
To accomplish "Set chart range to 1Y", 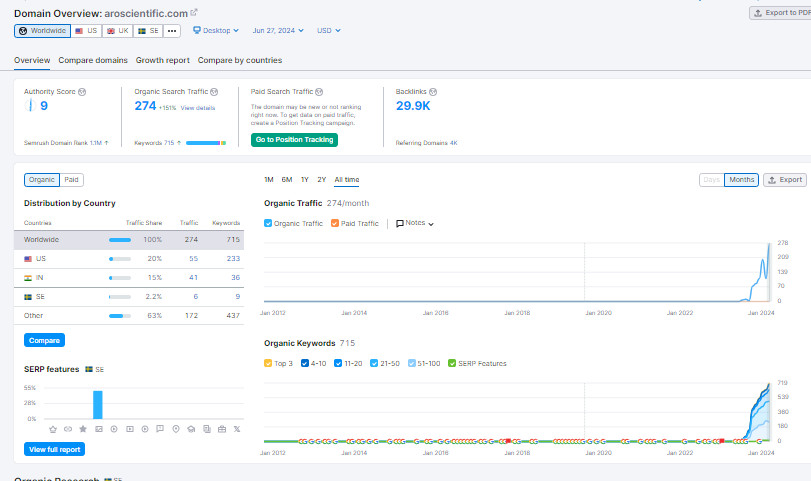I will pos(305,179).
